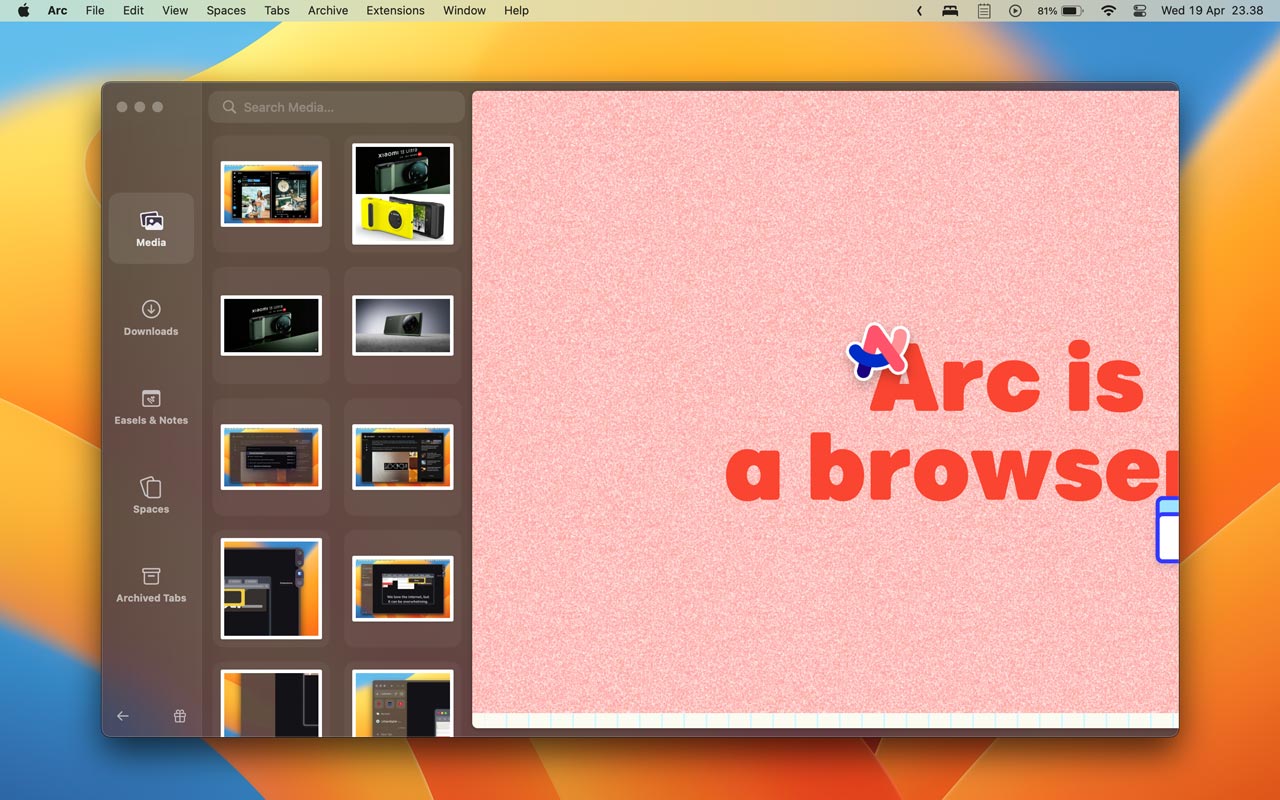Select the yellow camera phone thumbnail
The width and height of the screenshot is (1280, 800).
[403, 194]
